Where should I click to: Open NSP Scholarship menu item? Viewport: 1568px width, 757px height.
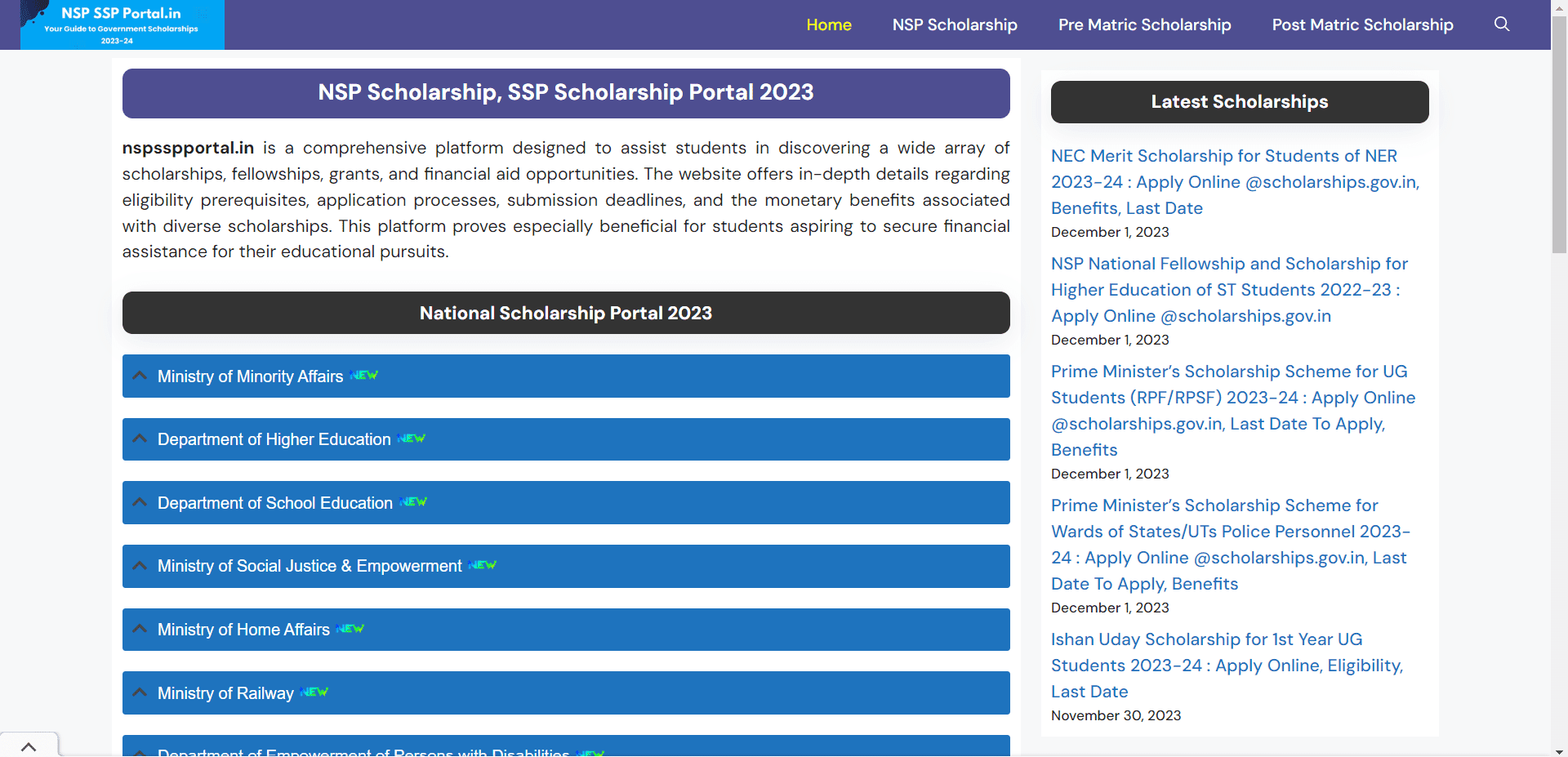coord(955,24)
